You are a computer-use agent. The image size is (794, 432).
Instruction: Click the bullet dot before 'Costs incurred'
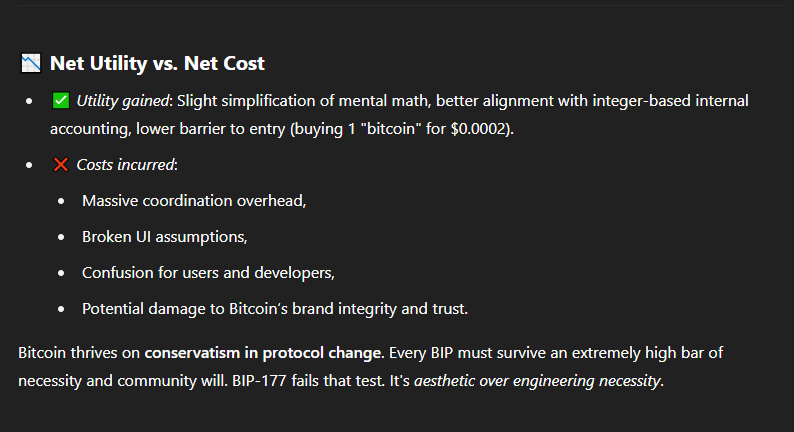pyautogui.click(x=29, y=165)
